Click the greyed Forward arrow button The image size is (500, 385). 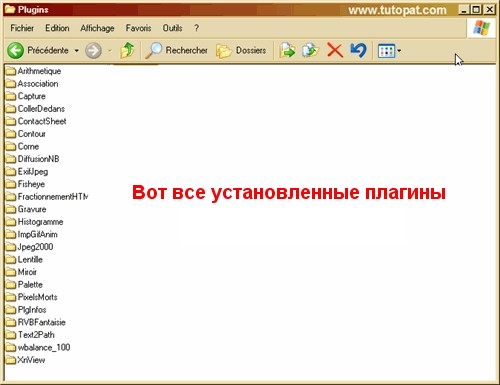click(x=93, y=51)
